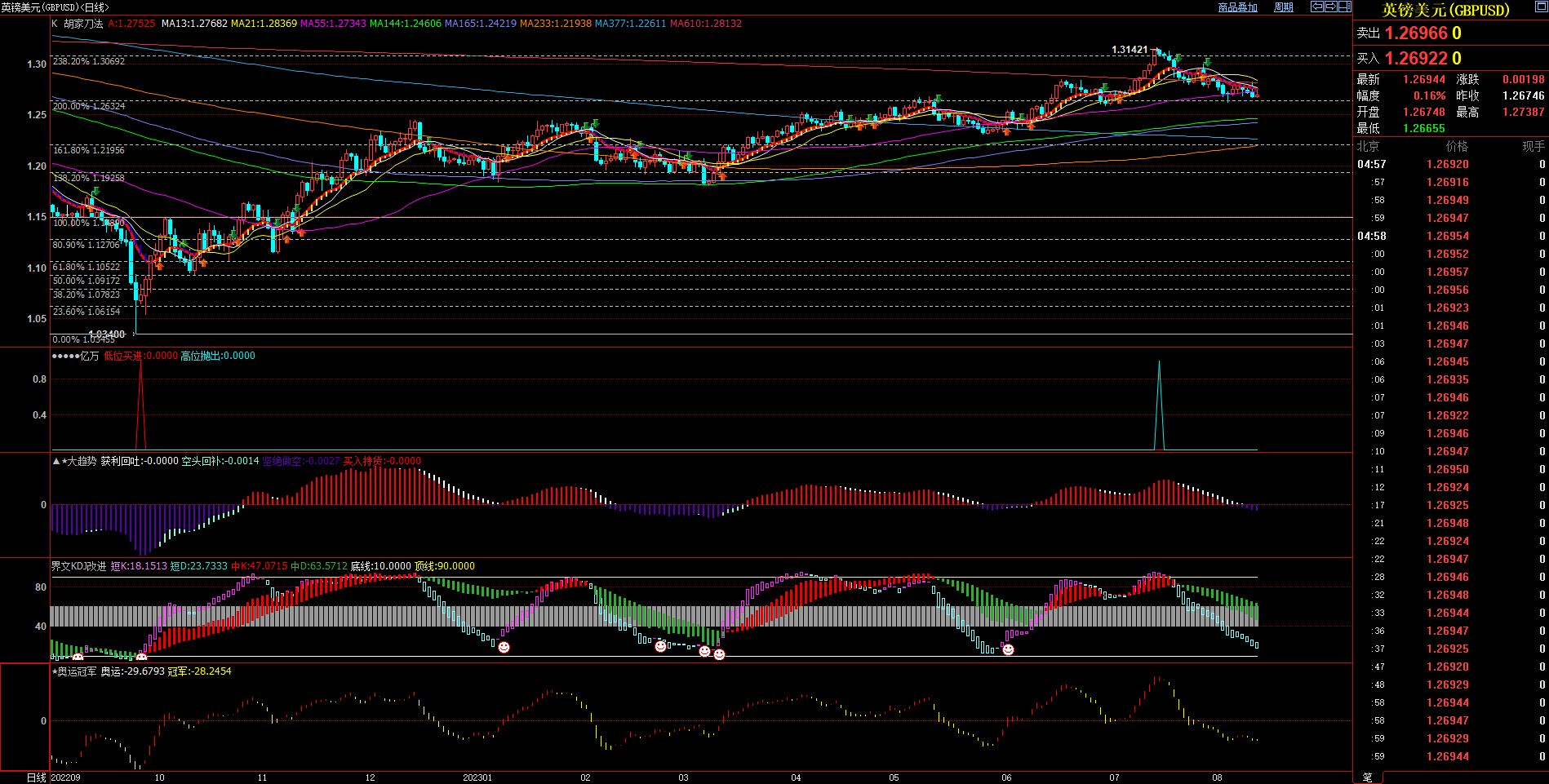The image size is (1549, 784).
Task: Click the left arrow previous-symbol icon
Action: 1317,7
